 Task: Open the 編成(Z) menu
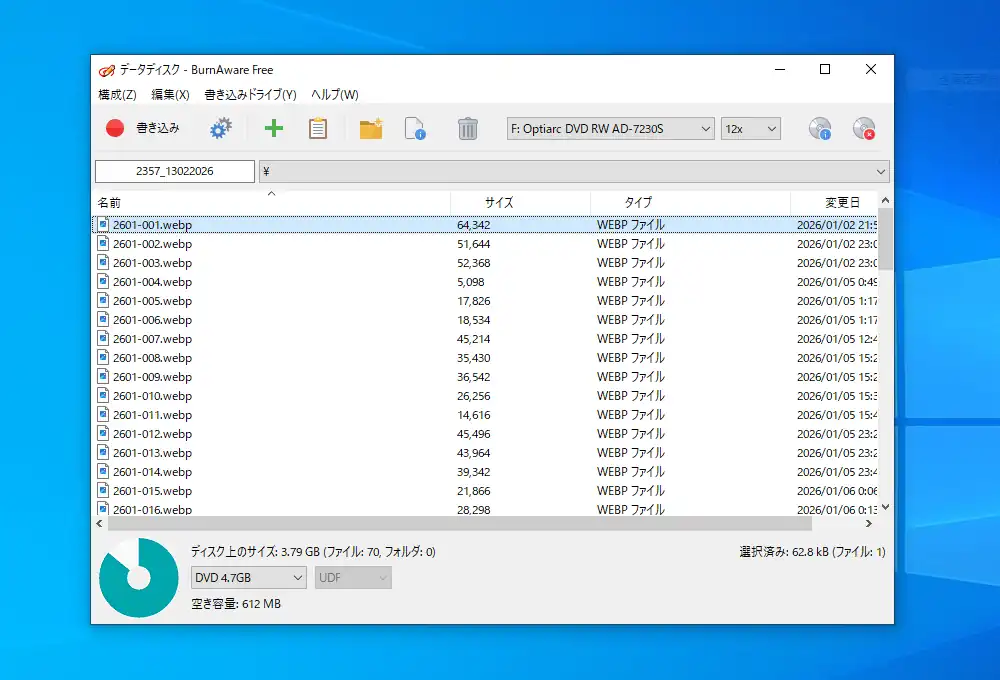click(x=117, y=95)
